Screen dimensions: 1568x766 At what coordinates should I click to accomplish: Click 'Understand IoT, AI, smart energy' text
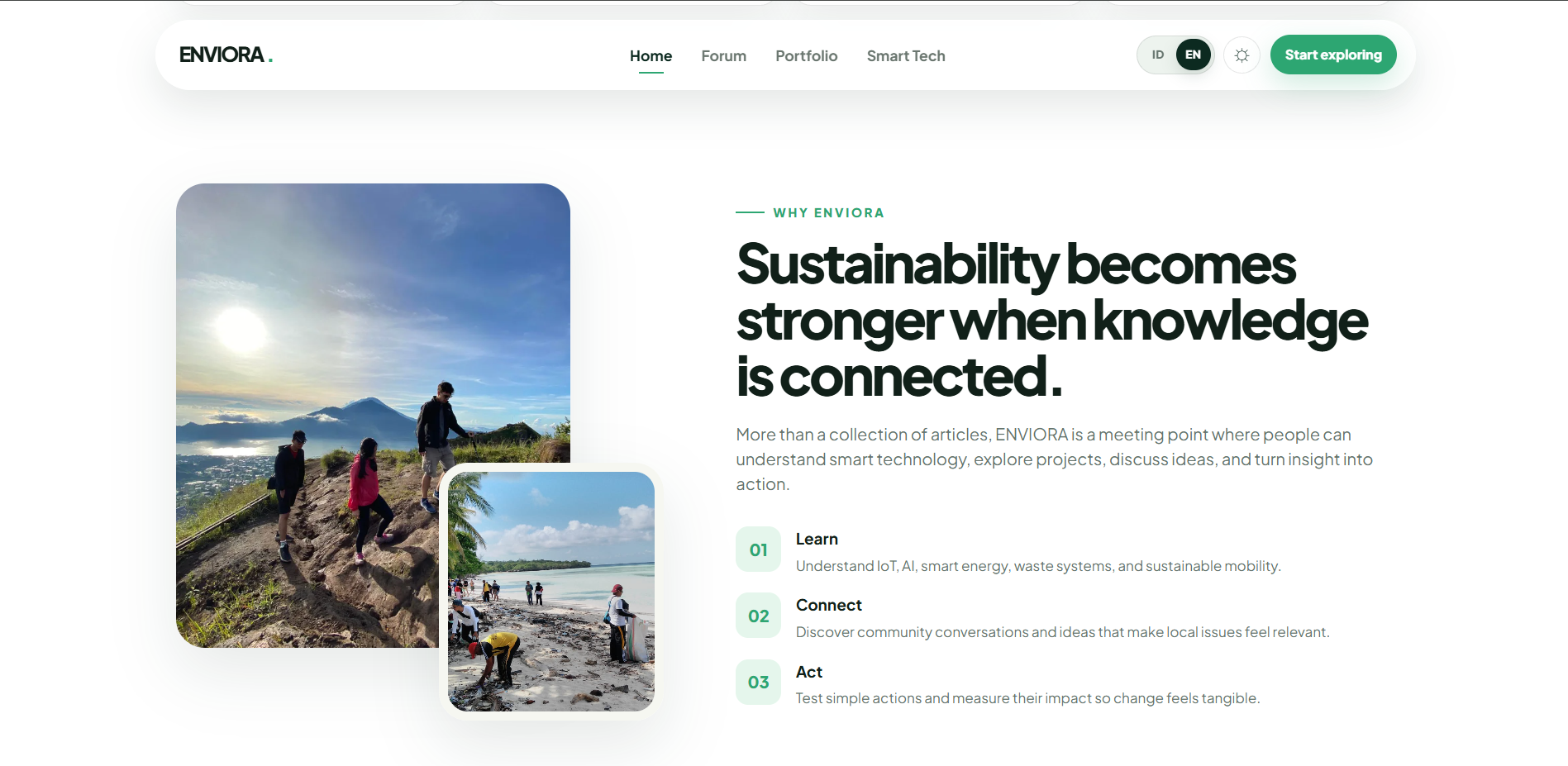(1037, 566)
